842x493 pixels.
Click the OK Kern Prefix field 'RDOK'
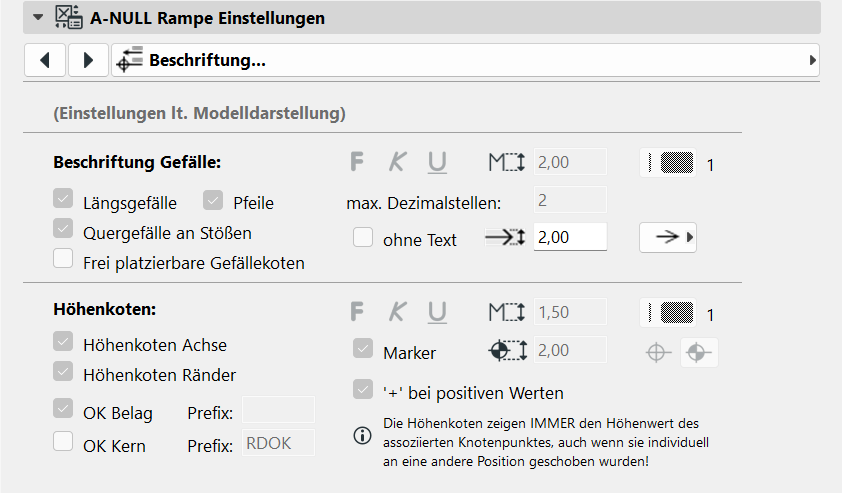tap(279, 444)
